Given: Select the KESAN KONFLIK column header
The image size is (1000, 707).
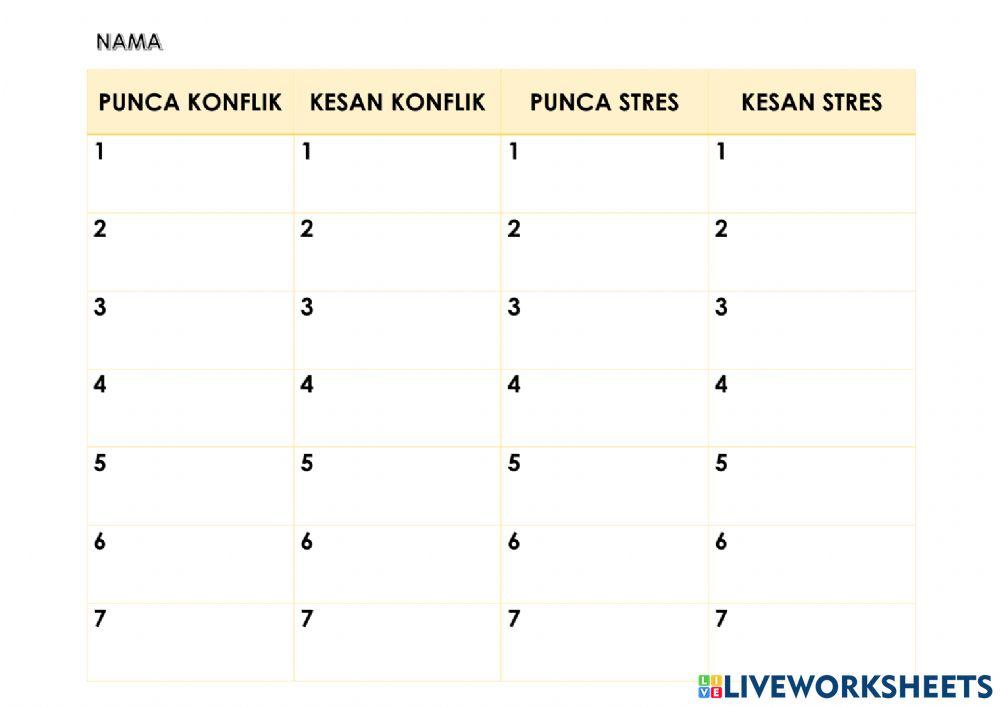Looking at the screenshot, I should point(397,102).
